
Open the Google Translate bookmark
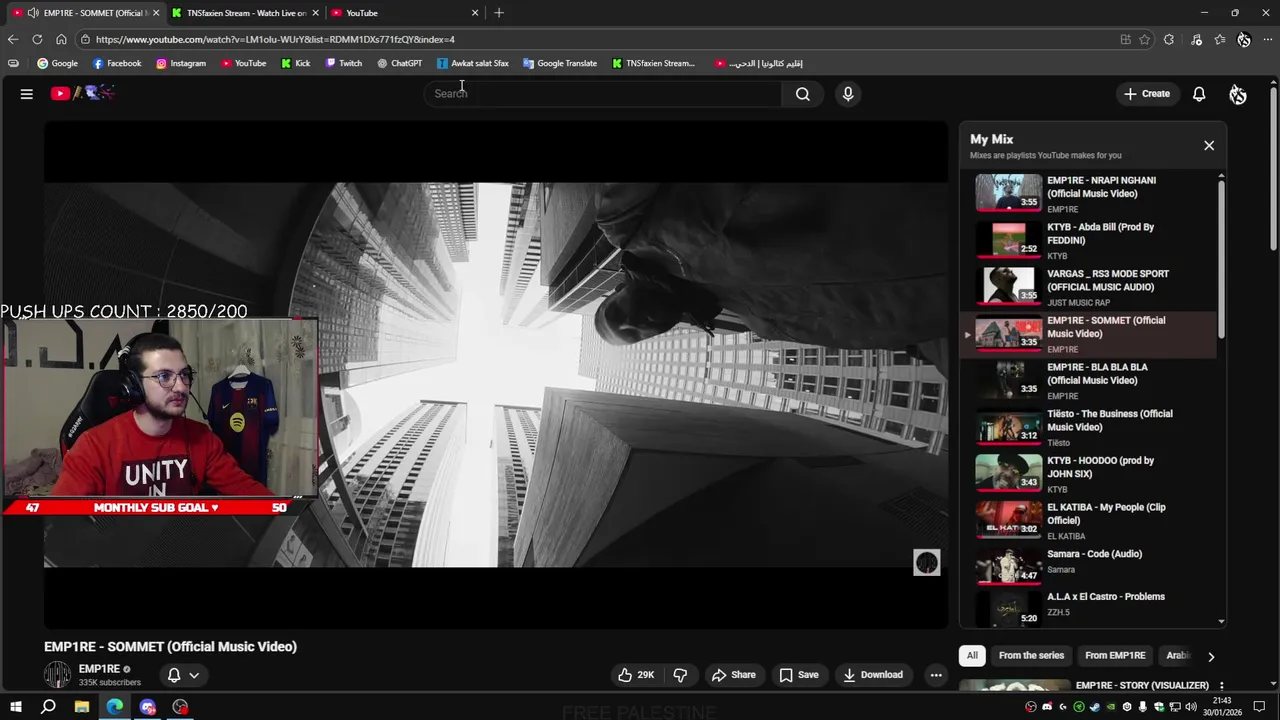pos(559,63)
